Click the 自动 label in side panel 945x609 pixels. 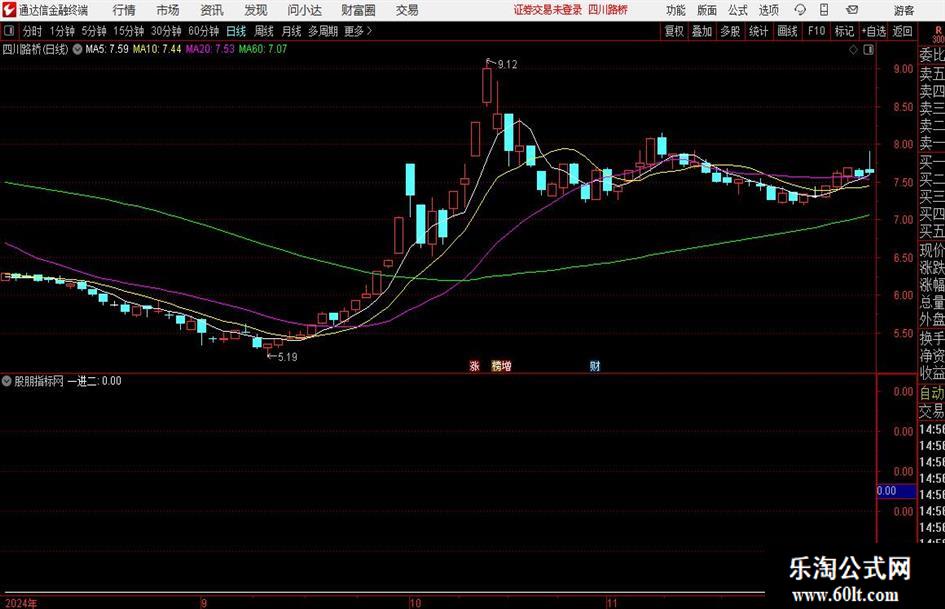pos(932,393)
